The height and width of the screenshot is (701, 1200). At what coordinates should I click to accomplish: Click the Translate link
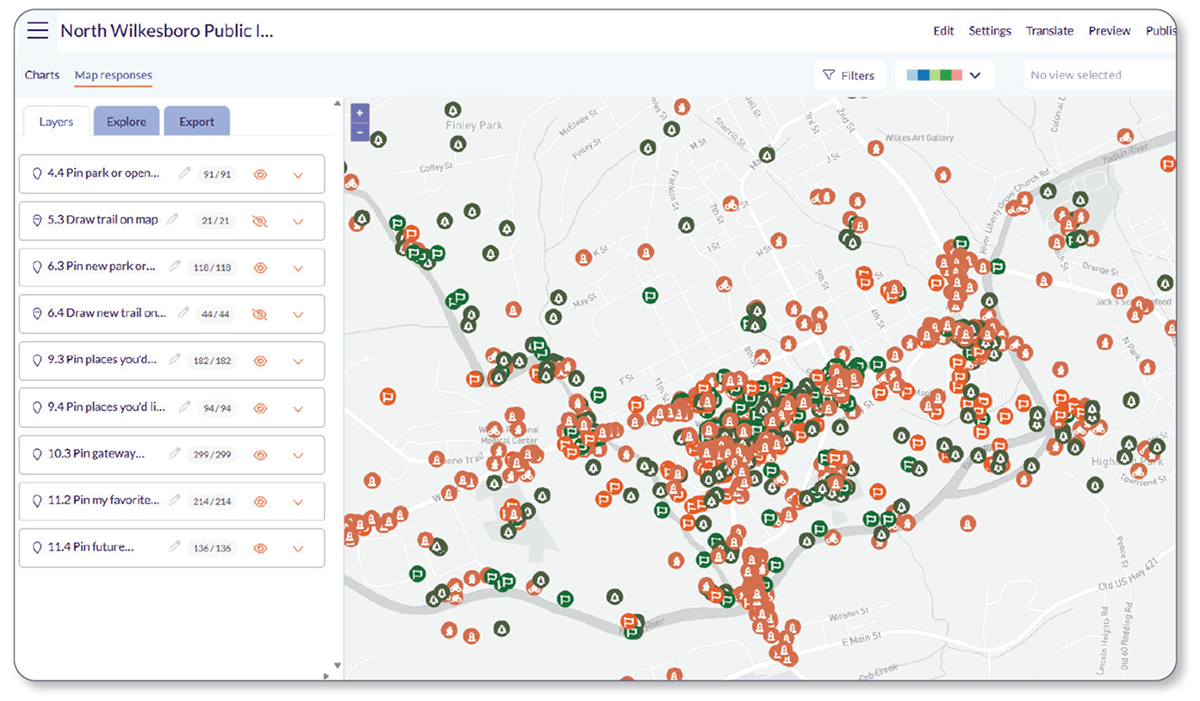1049,30
